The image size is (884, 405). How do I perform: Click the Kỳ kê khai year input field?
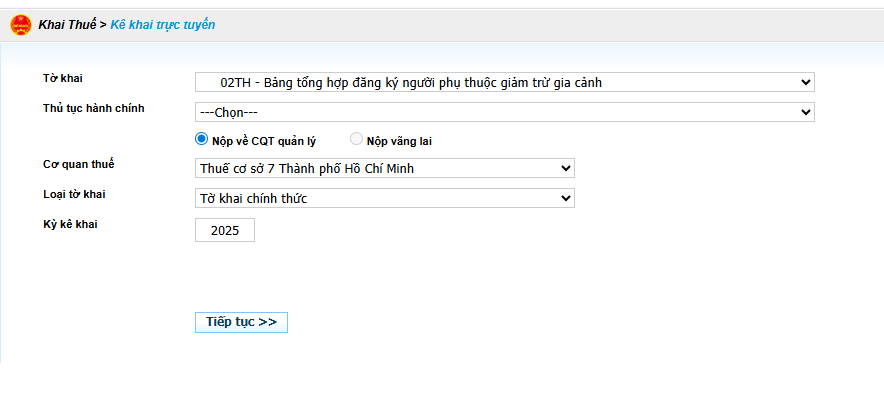225,231
